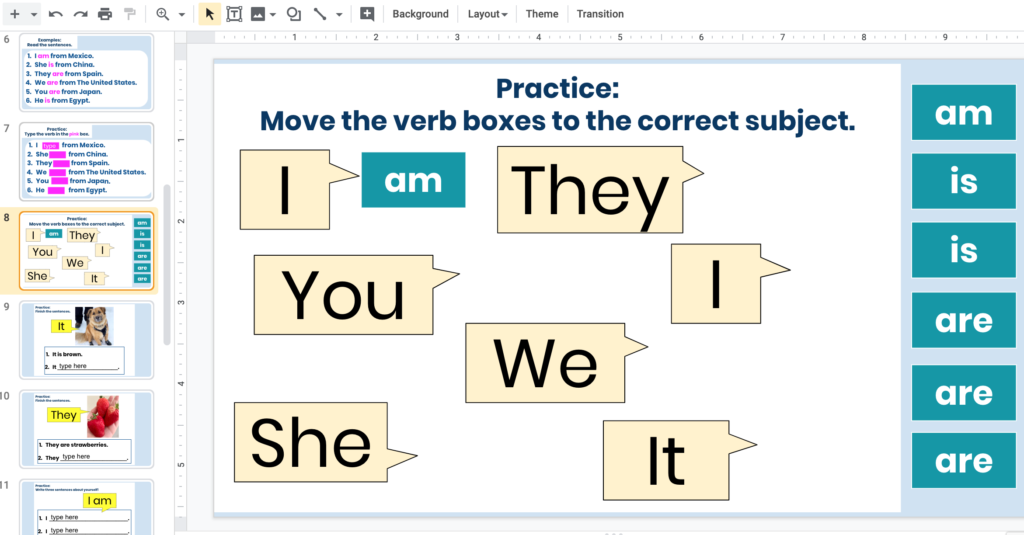Select the first 'are' verb box
1024x535 pixels.
pyautogui.click(x=964, y=320)
